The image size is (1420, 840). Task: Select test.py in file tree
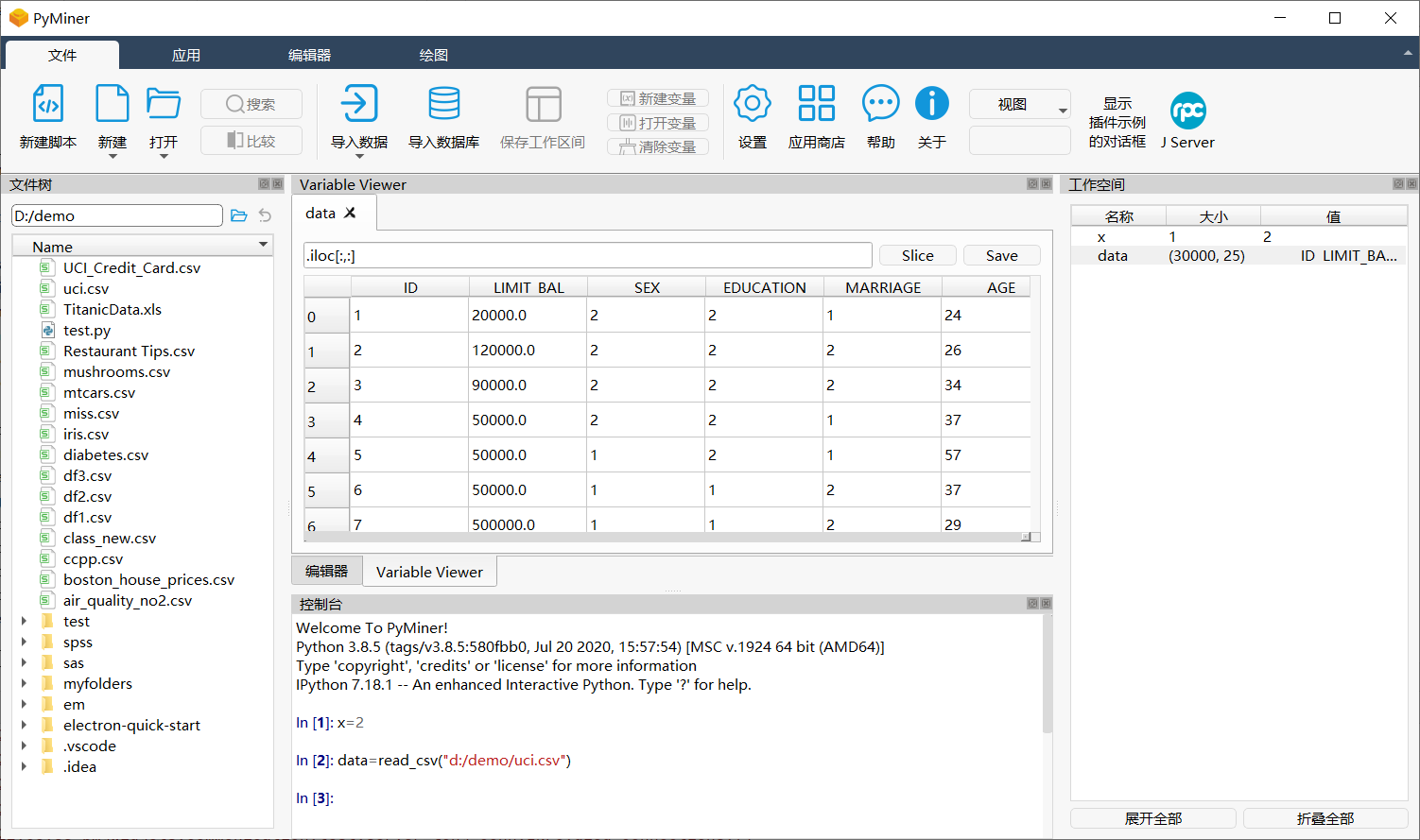pos(87,330)
